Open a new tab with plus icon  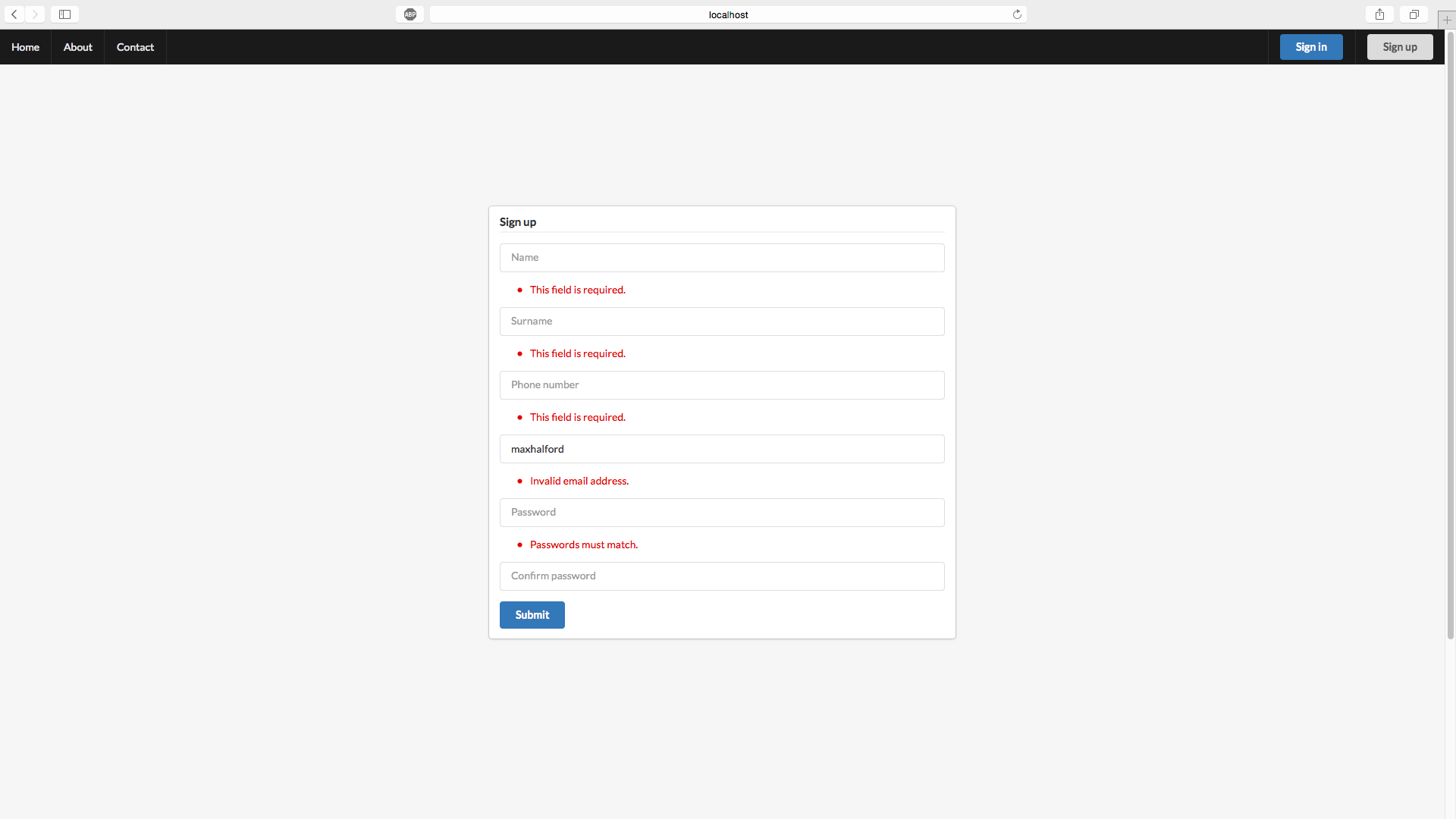point(1447,20)
